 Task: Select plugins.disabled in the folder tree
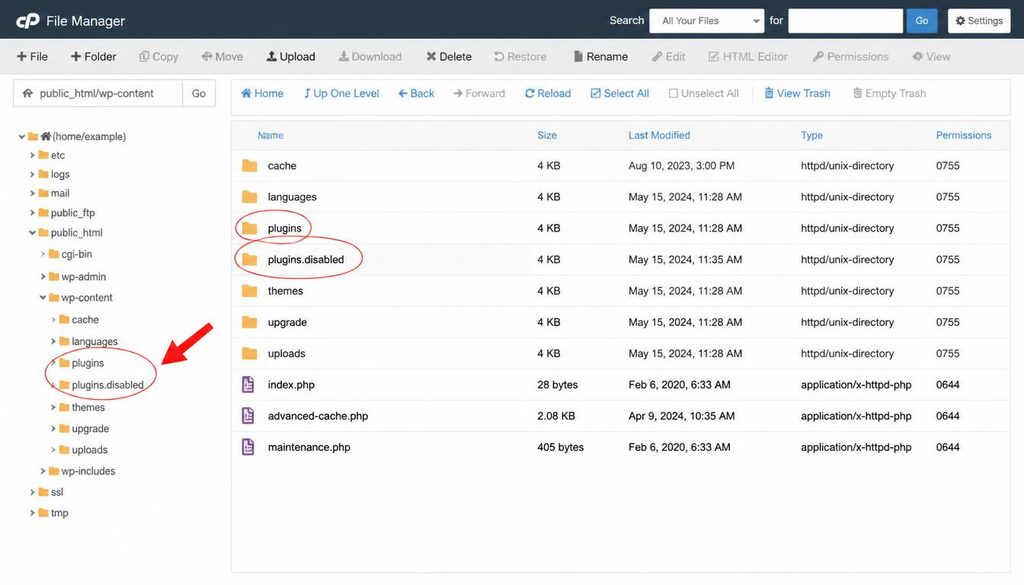click(x=107, y=385)
